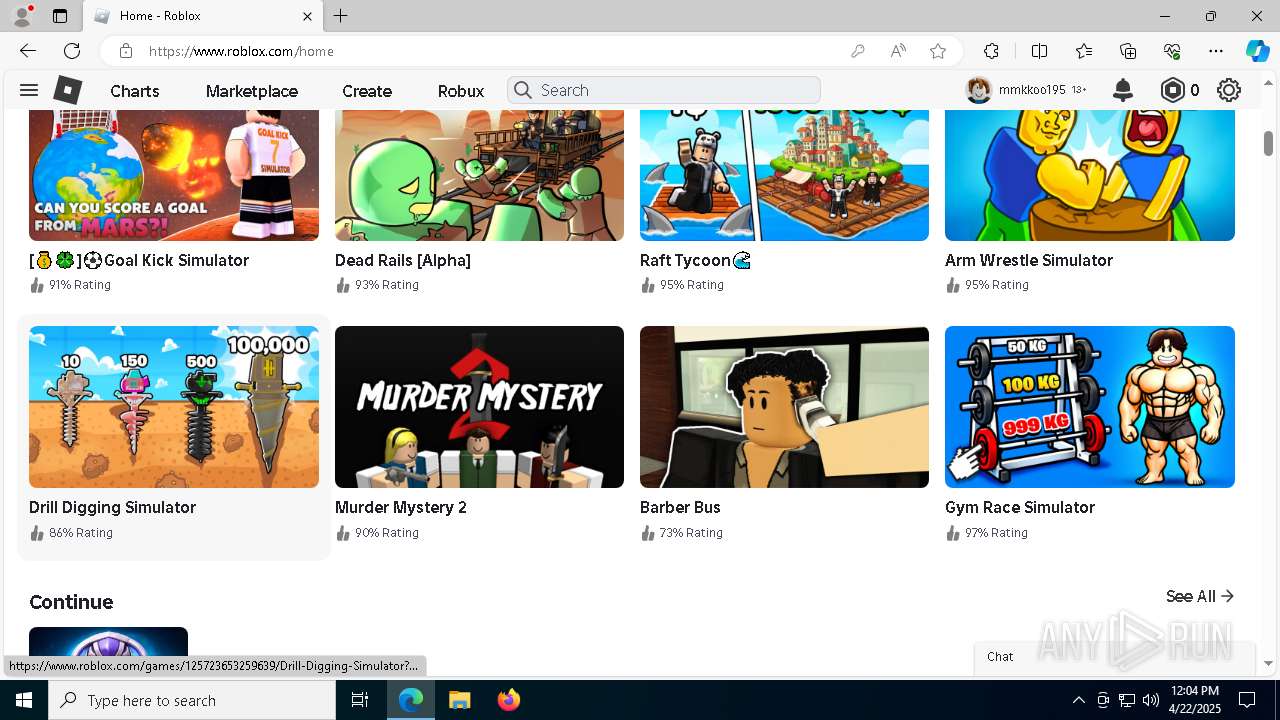The width and height of the screenshot is (1280, 720).
Task: Open the Robux menu item
Action: [461, 91]
